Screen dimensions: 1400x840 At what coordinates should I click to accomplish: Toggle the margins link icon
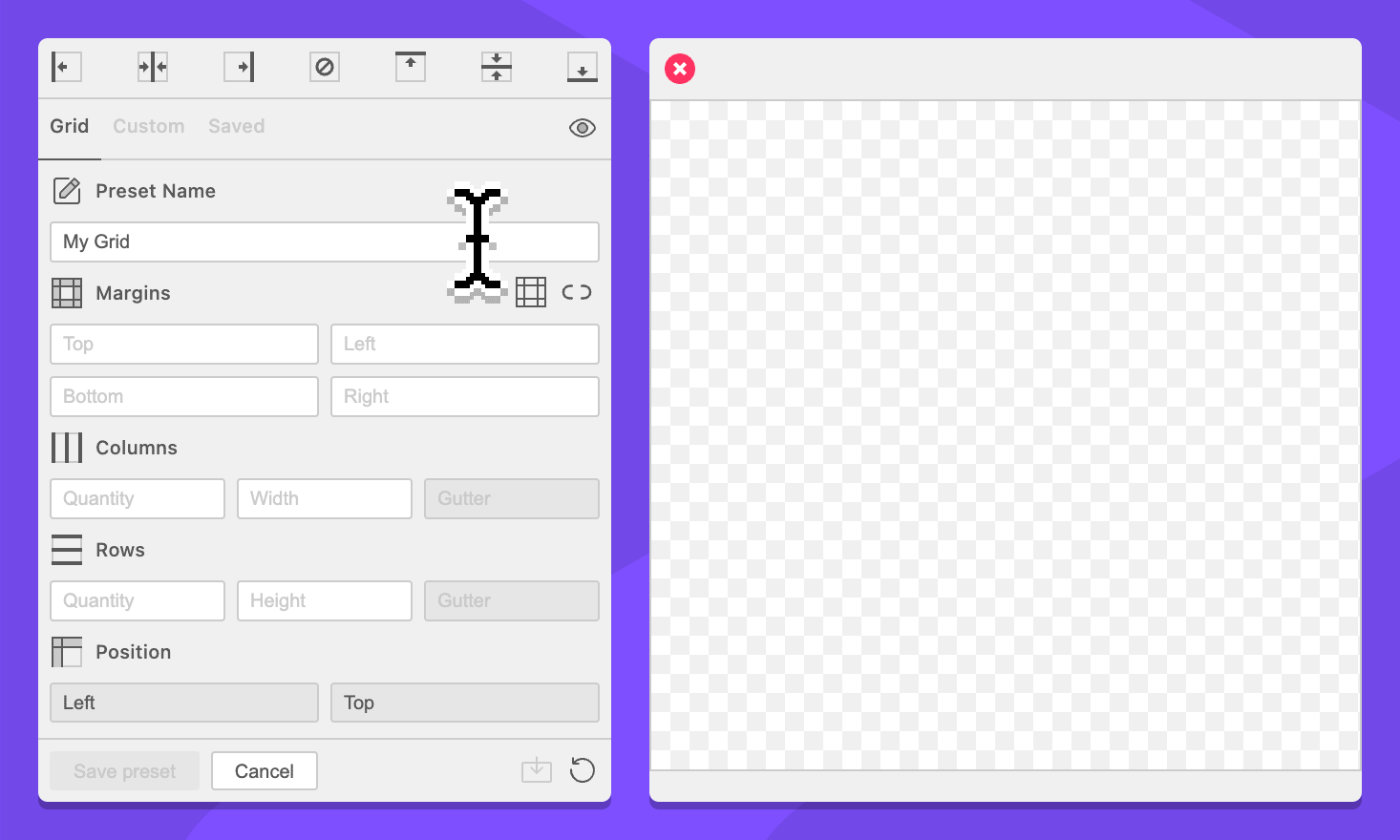577,292
